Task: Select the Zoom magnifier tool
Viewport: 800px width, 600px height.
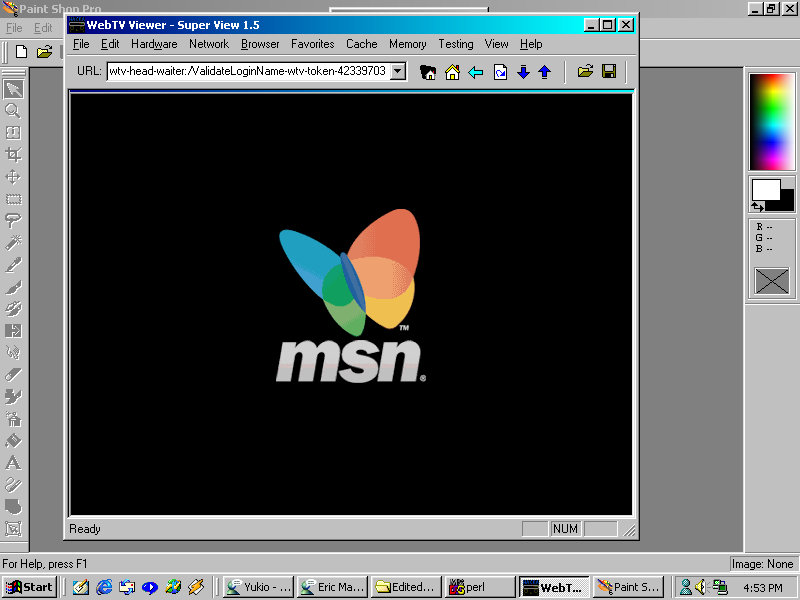Action: pyautogui.click(x=13, y=111)
